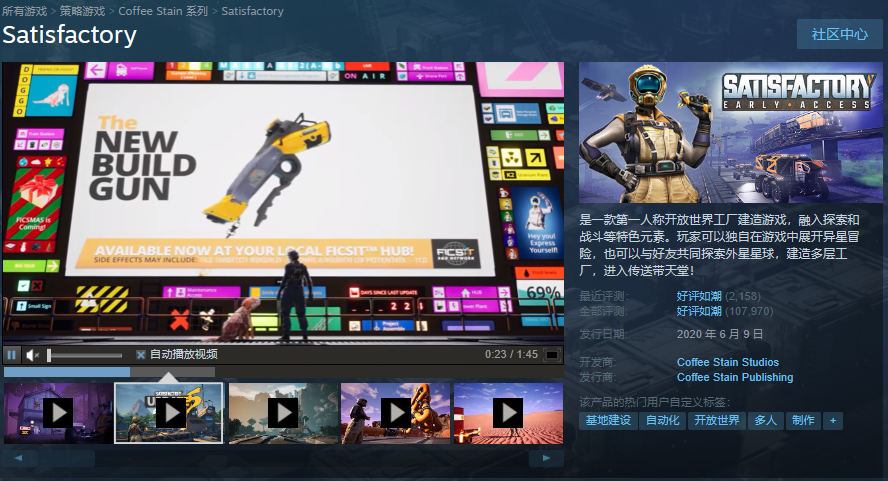The height and width of the screenshot is (481, 888).
Task: Open publisher Coffee Stain Publishing link
Action: click(735, 377)
